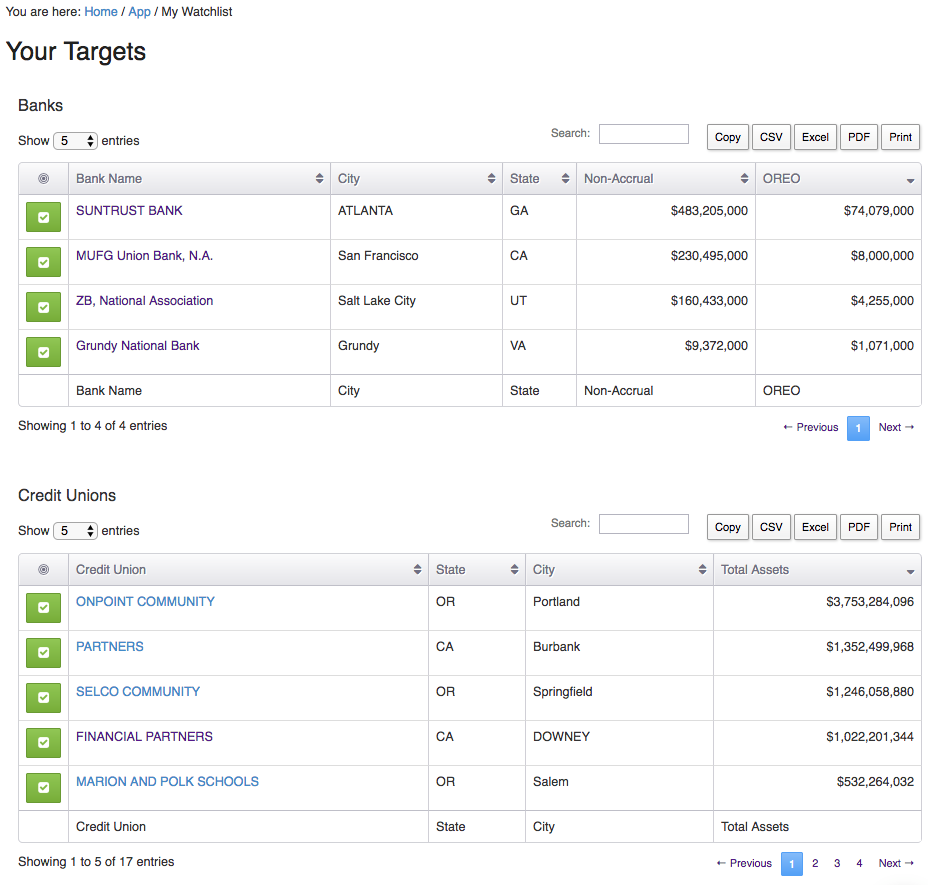The width and height of the screenshot is (928, 885).
Task: Export Banks table as CSV
Action: 771,137
